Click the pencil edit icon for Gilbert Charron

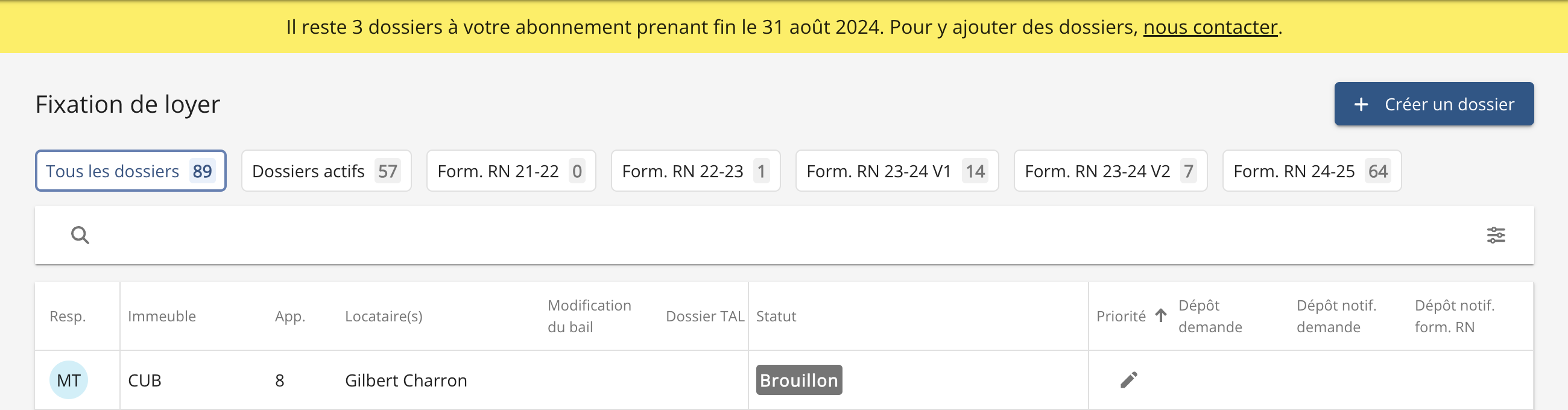(1128, 380)
